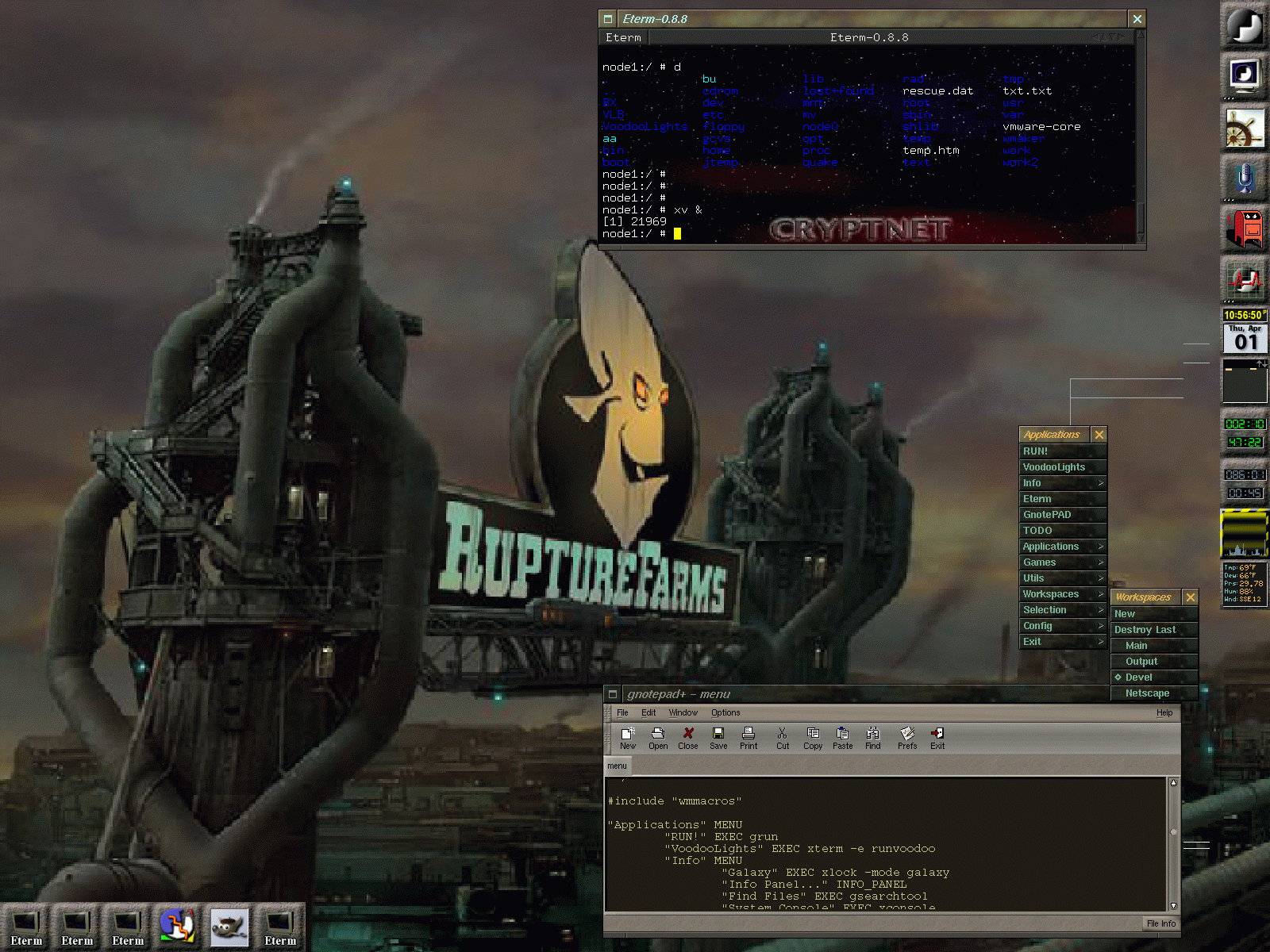Open the Help menu in gnotepad+
Screen dimensions: 1270x952
point(1164,712)
